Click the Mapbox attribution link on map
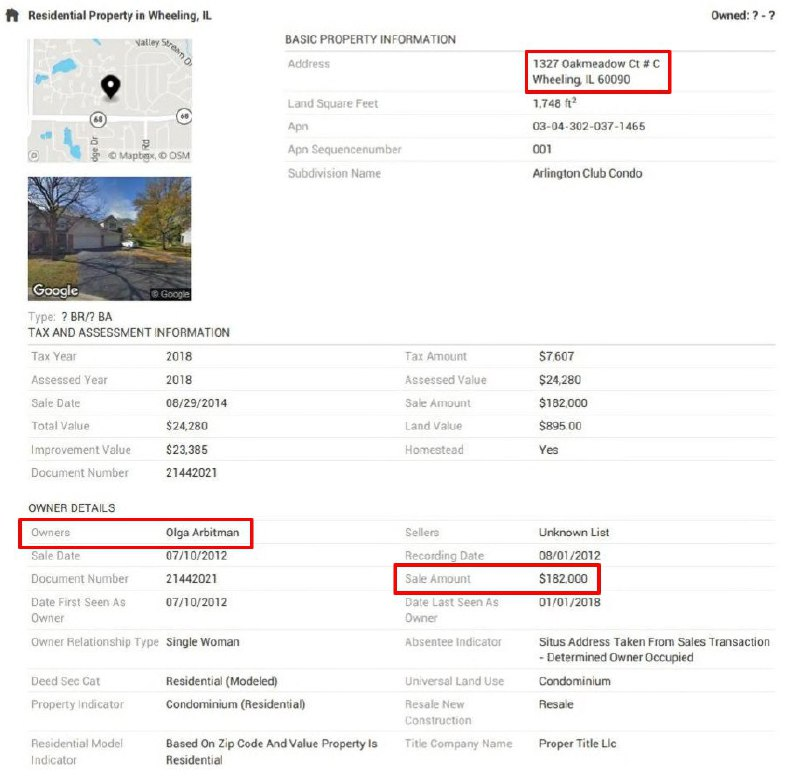The height and width of the screenshot is (776, 800). 131,156
